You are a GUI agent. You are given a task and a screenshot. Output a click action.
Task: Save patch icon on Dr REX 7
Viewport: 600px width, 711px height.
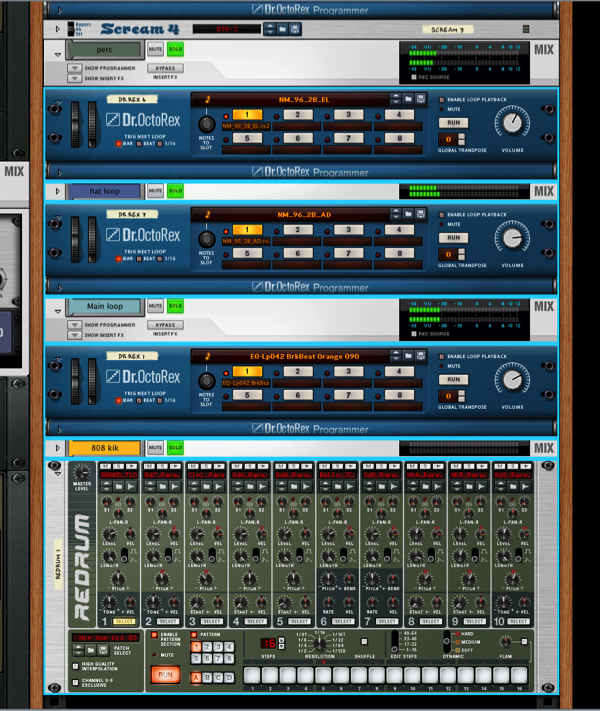pos(420,214)
